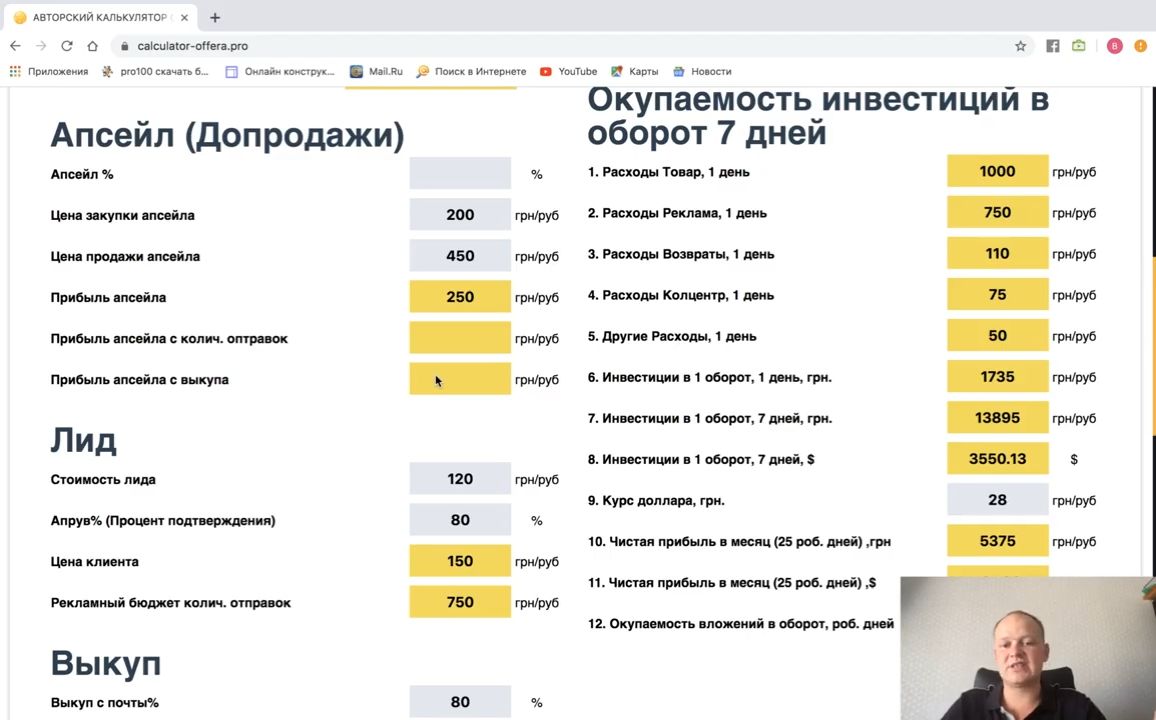Image resolution: width=1156 pixels, height=720 pixels.
Task: Open new tab with plus icon
Action: point(215,17)
